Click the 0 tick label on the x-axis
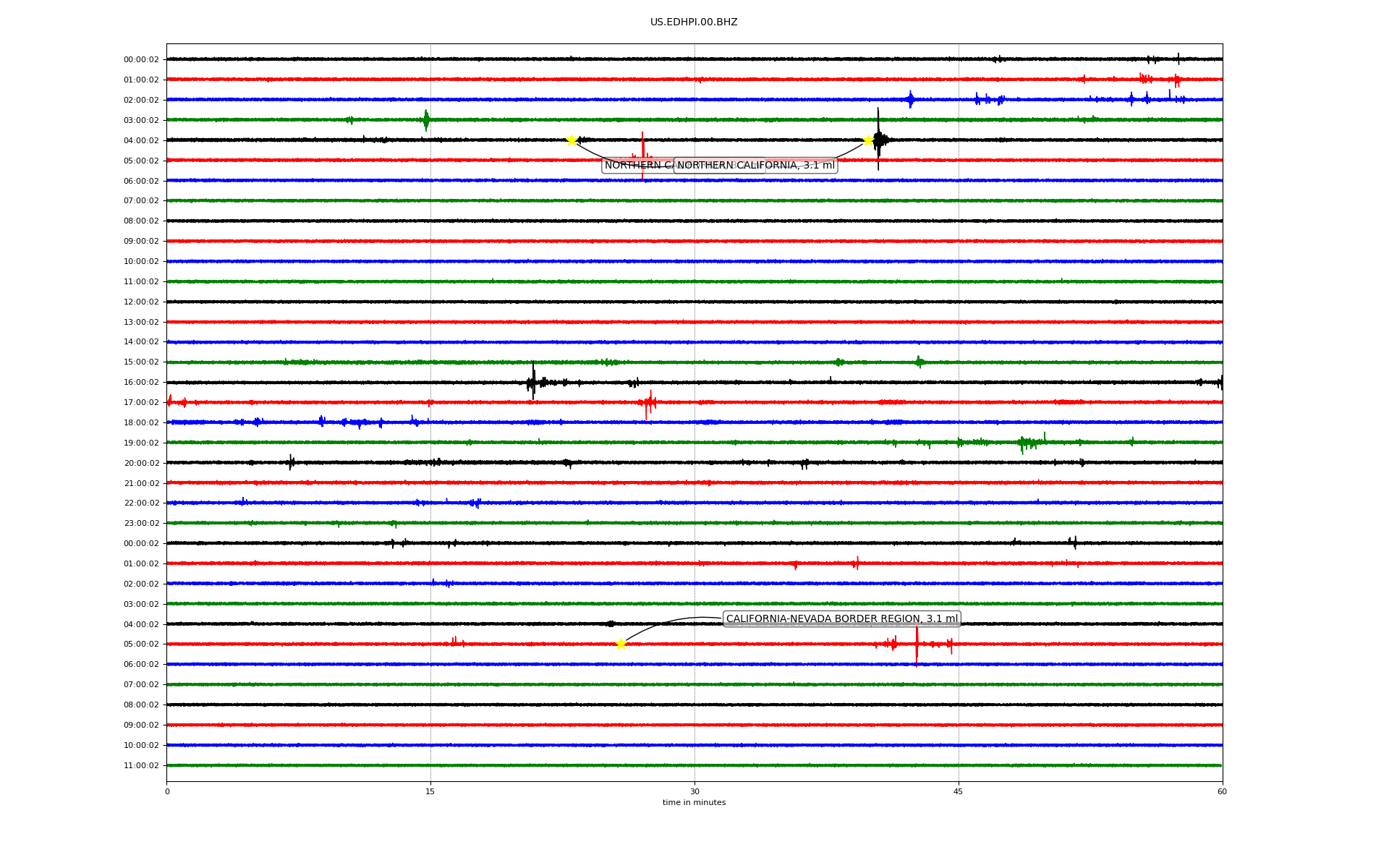The image size is (1389, 868). pos(167,791)
